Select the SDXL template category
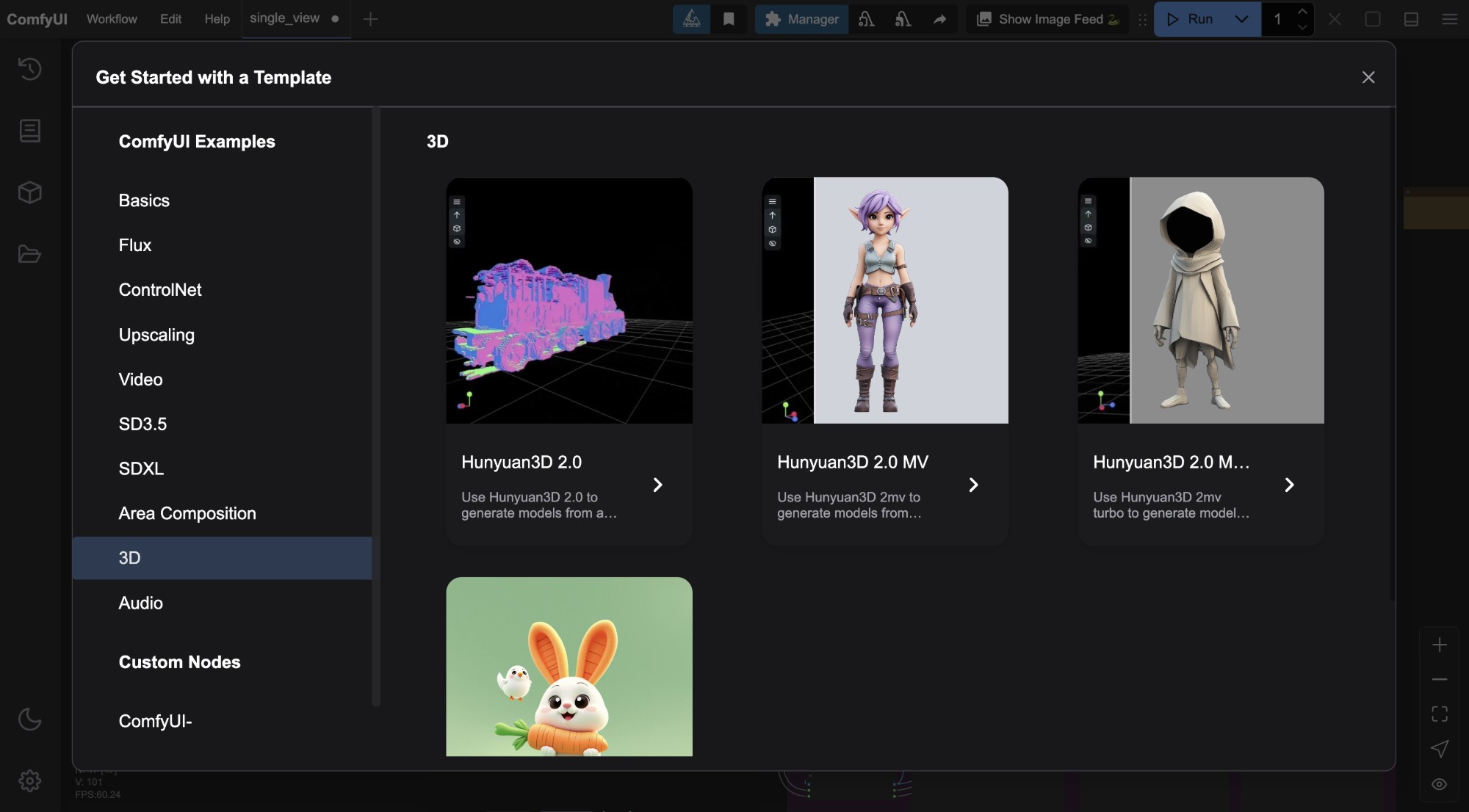 point(222,468)
